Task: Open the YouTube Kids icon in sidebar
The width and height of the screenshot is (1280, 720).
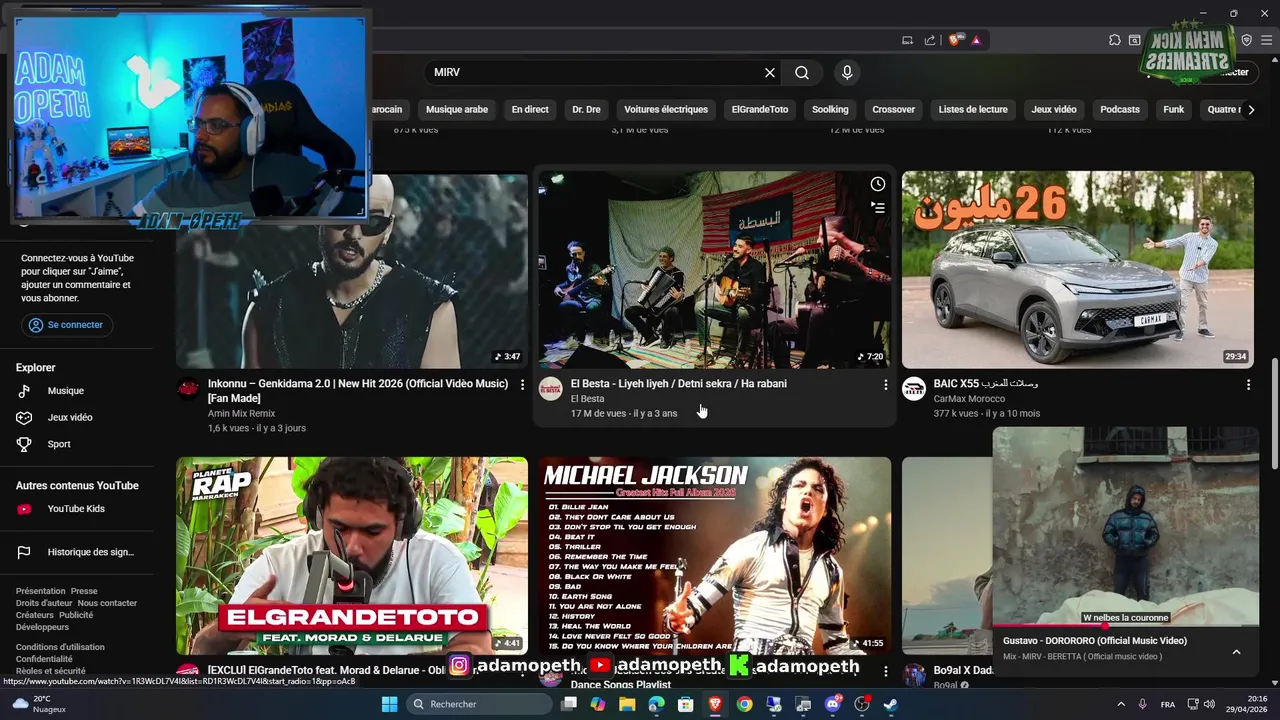Action: pos(25,509)
